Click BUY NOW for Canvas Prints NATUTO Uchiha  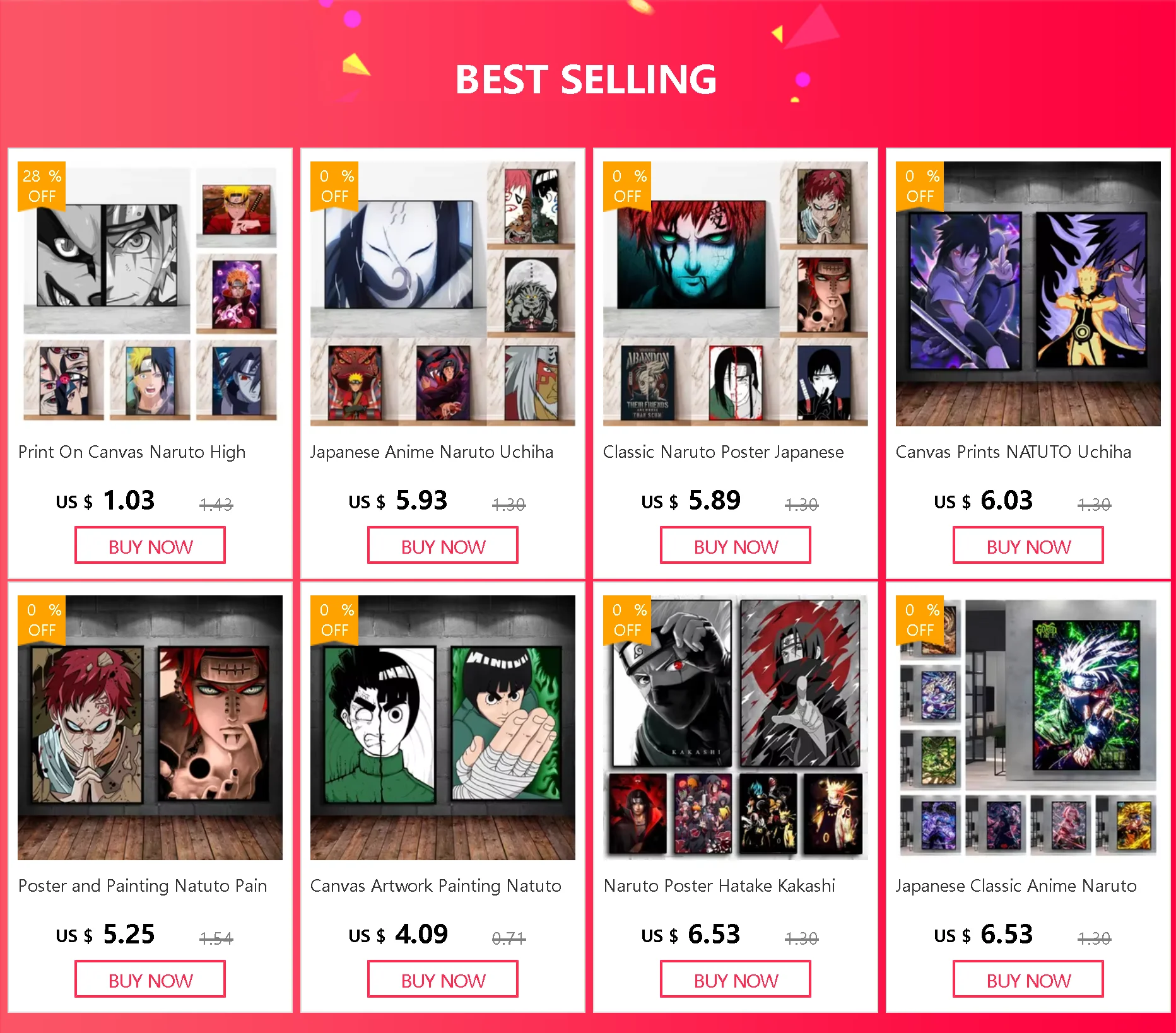click(x=1028, y=546)
